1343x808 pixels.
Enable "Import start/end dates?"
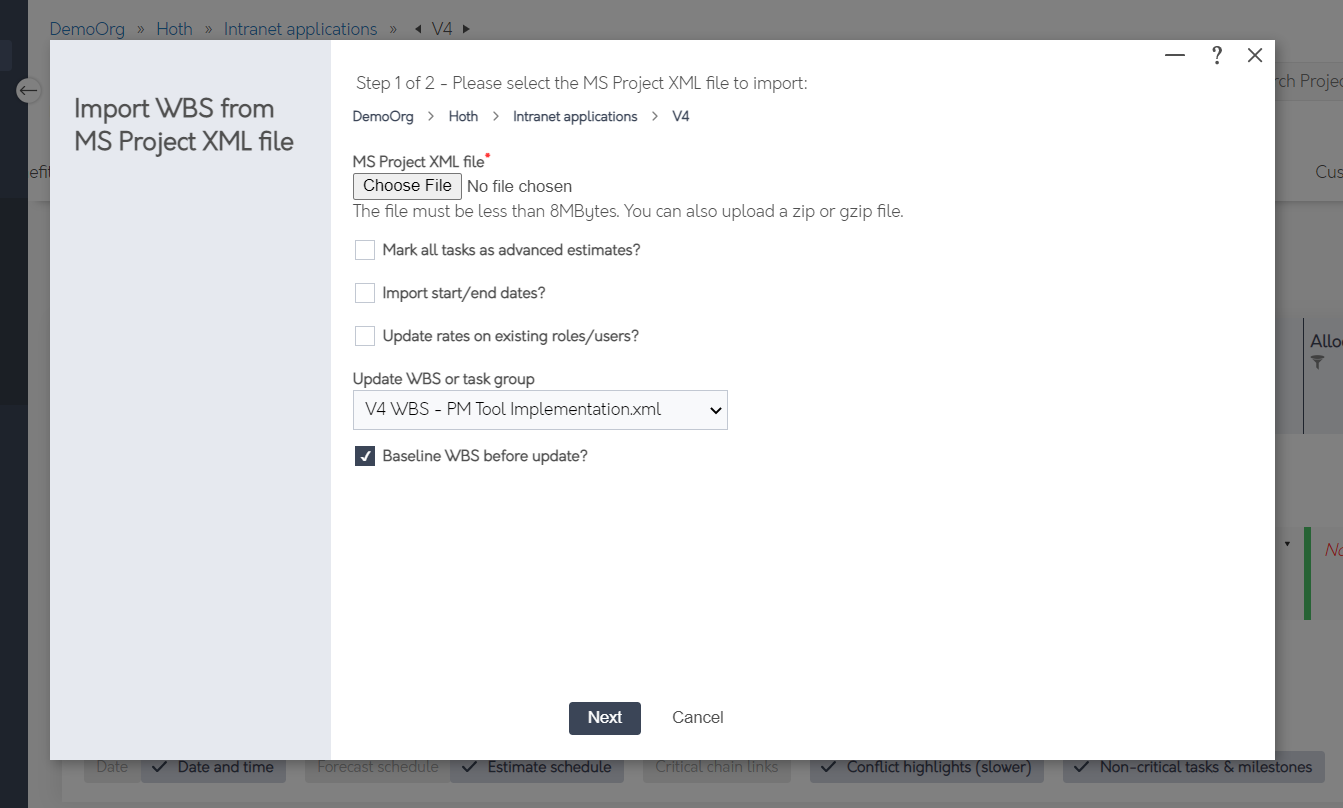pos(364,292)
